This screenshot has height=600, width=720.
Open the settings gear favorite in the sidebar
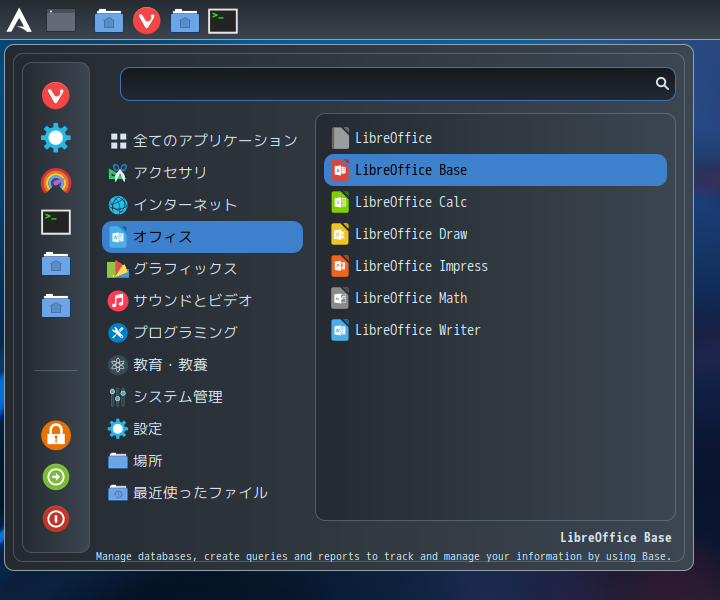point(56,138)
